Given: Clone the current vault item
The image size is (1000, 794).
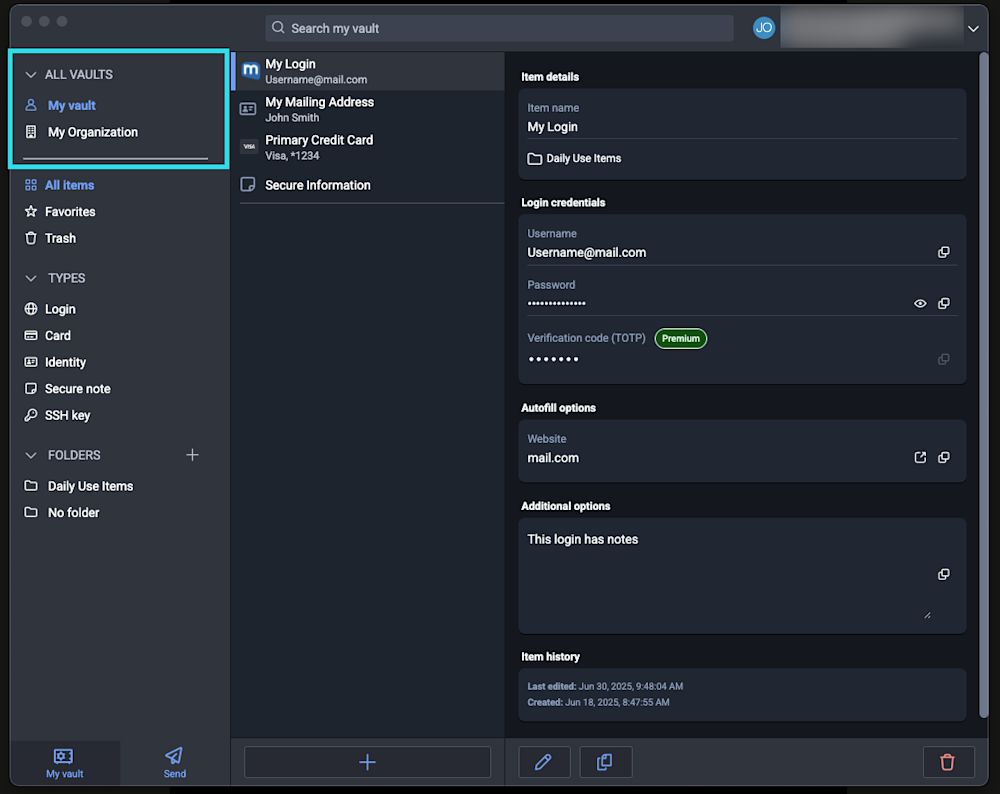Looking at the screenshot, I should point(605,761).
